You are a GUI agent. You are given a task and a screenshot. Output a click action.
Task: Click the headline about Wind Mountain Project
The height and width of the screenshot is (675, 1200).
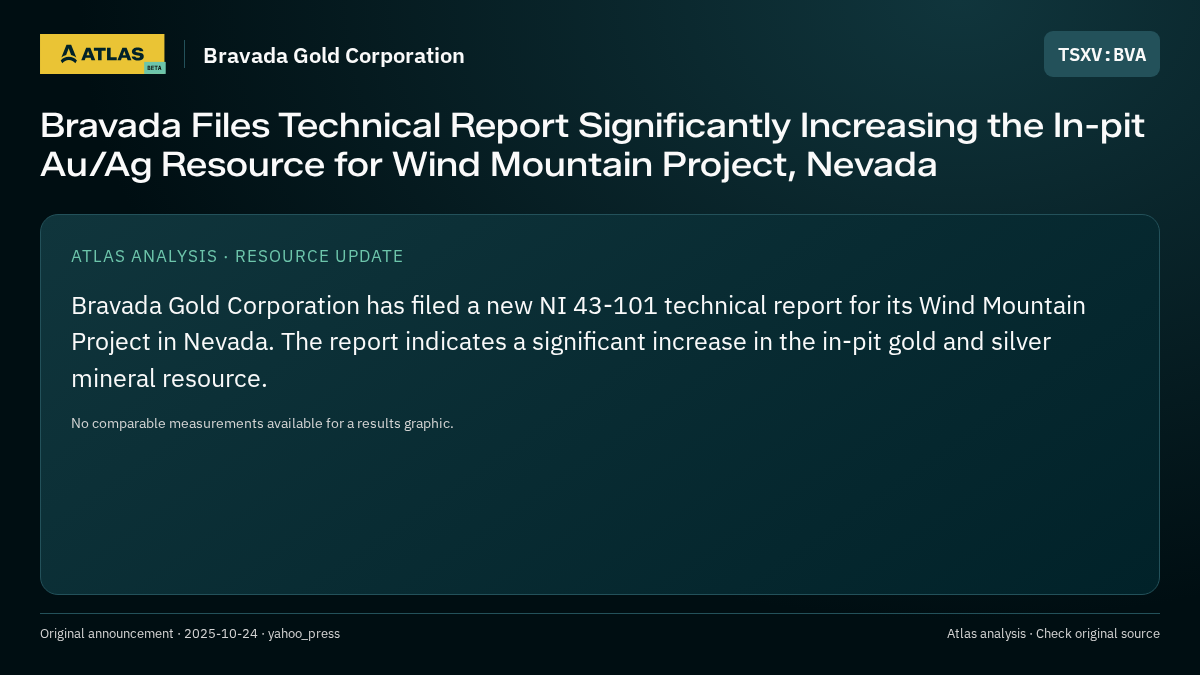coord(592,144)
